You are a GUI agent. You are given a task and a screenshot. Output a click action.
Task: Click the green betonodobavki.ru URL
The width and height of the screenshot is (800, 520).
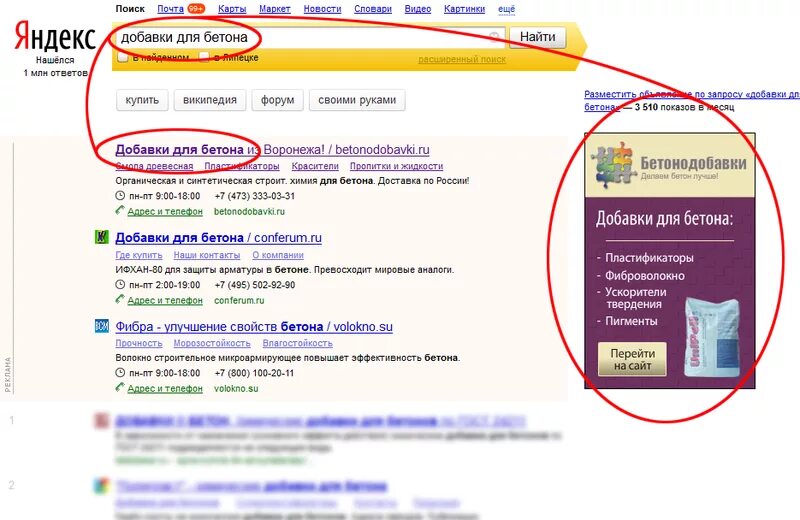coord(249,211)
